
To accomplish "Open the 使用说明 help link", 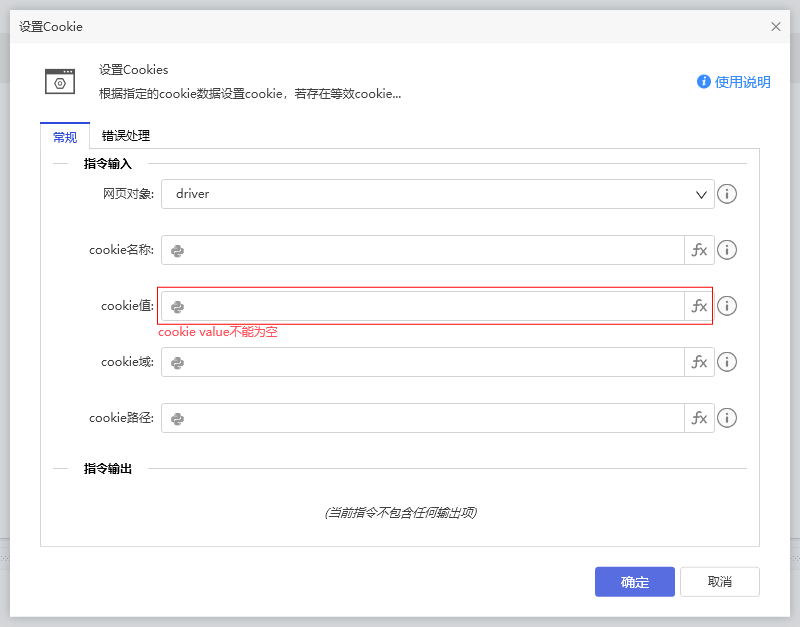I will [743, 82].
